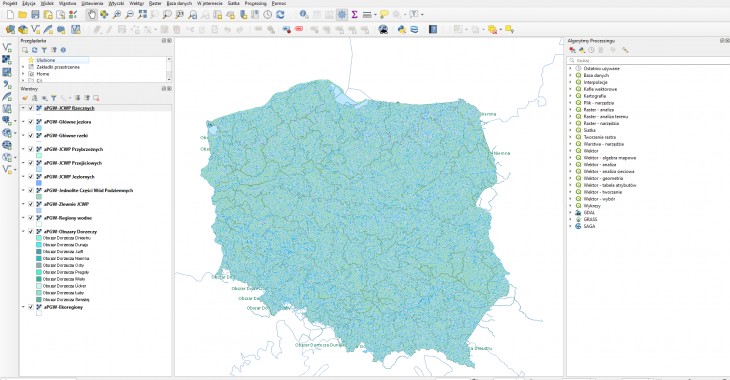
Task: Click the New Shapefile Layer V icon
Action: click(35, 30)
